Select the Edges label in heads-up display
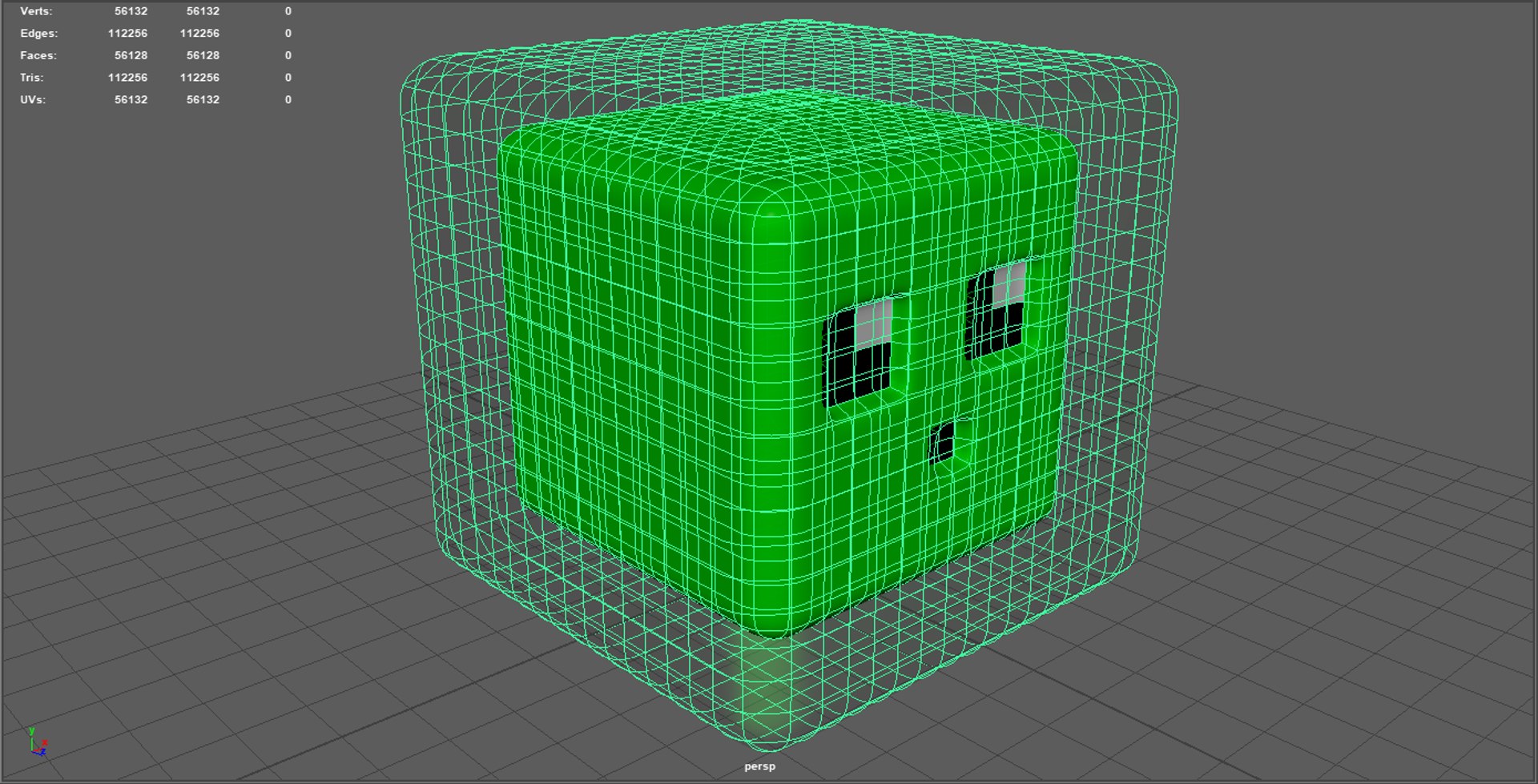Screen dimensions: 1538x784 [39, 34]
